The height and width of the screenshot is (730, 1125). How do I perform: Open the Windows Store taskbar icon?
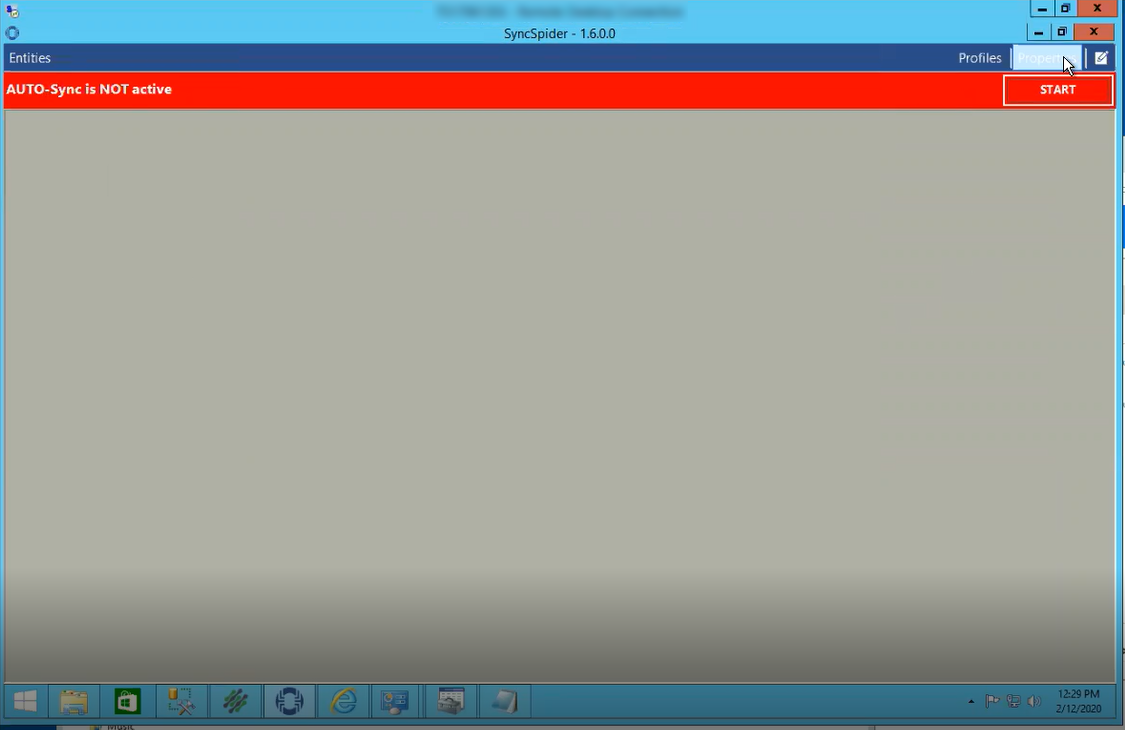click(x=127, y=701)
